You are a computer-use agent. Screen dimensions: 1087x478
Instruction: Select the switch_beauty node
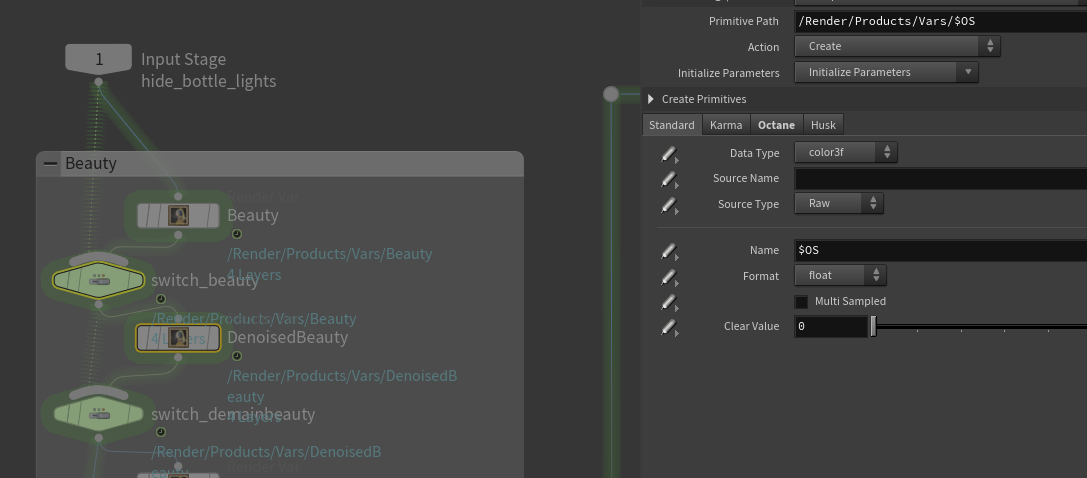(98, 280)
